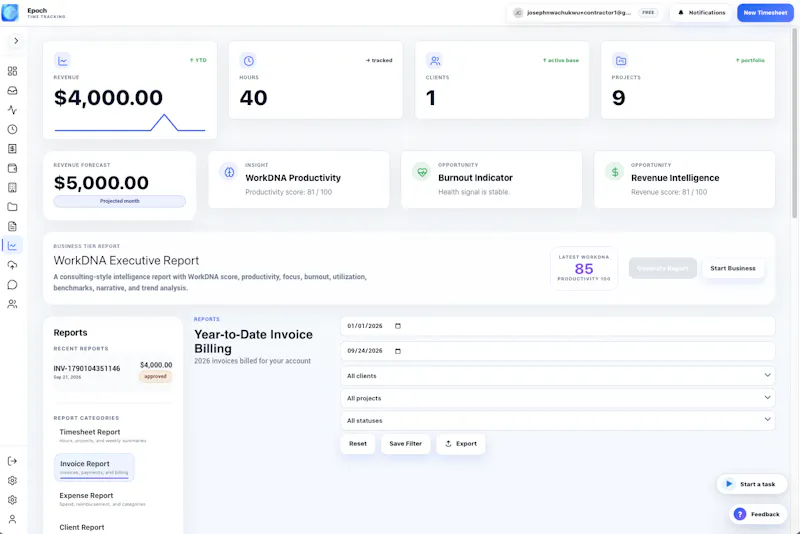Image resolution: width=800 pixels, height=534 pixels.
Task: Click the YTD trend label on Revenue card
Action: point(198,60)
